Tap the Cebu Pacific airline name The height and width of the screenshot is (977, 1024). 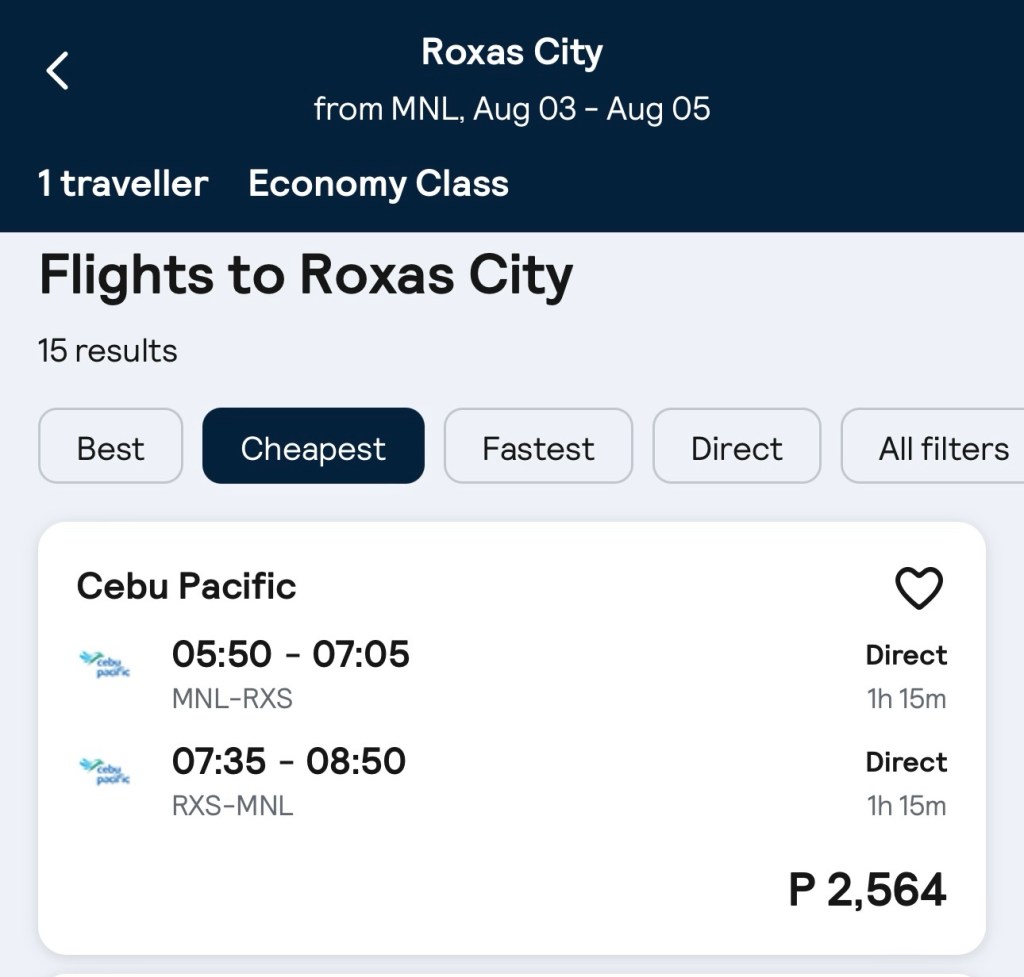coord(187,586)
